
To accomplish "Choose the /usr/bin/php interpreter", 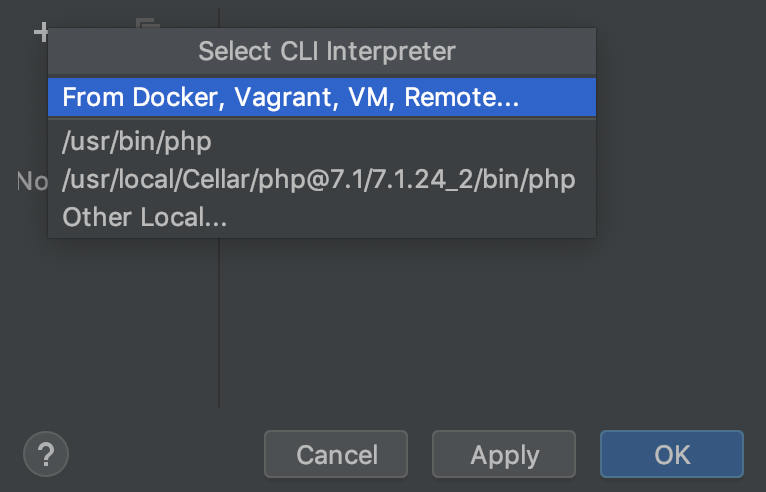I will (x=137, y=141).
